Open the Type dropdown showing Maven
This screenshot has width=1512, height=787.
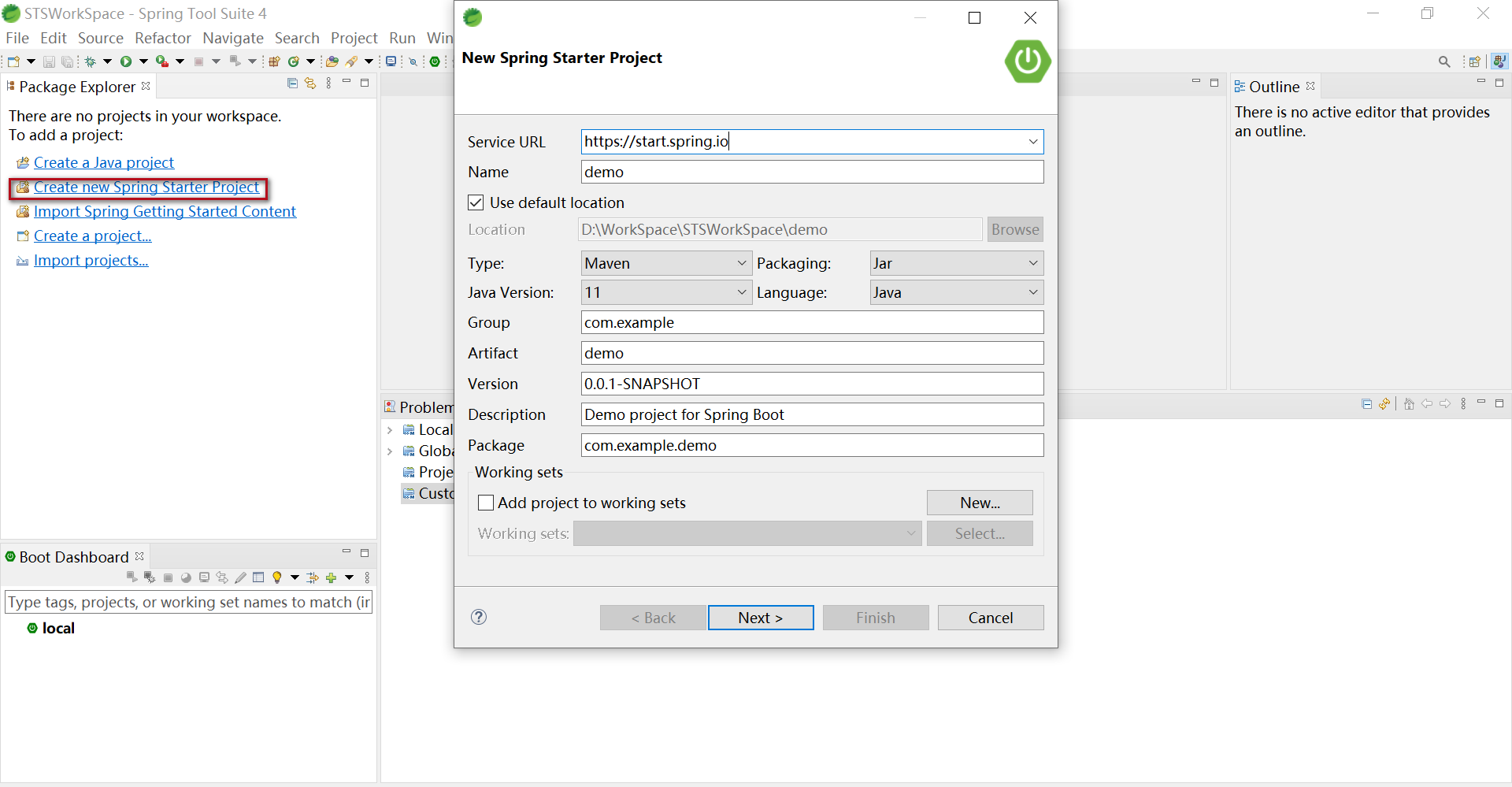pos(665,263)
